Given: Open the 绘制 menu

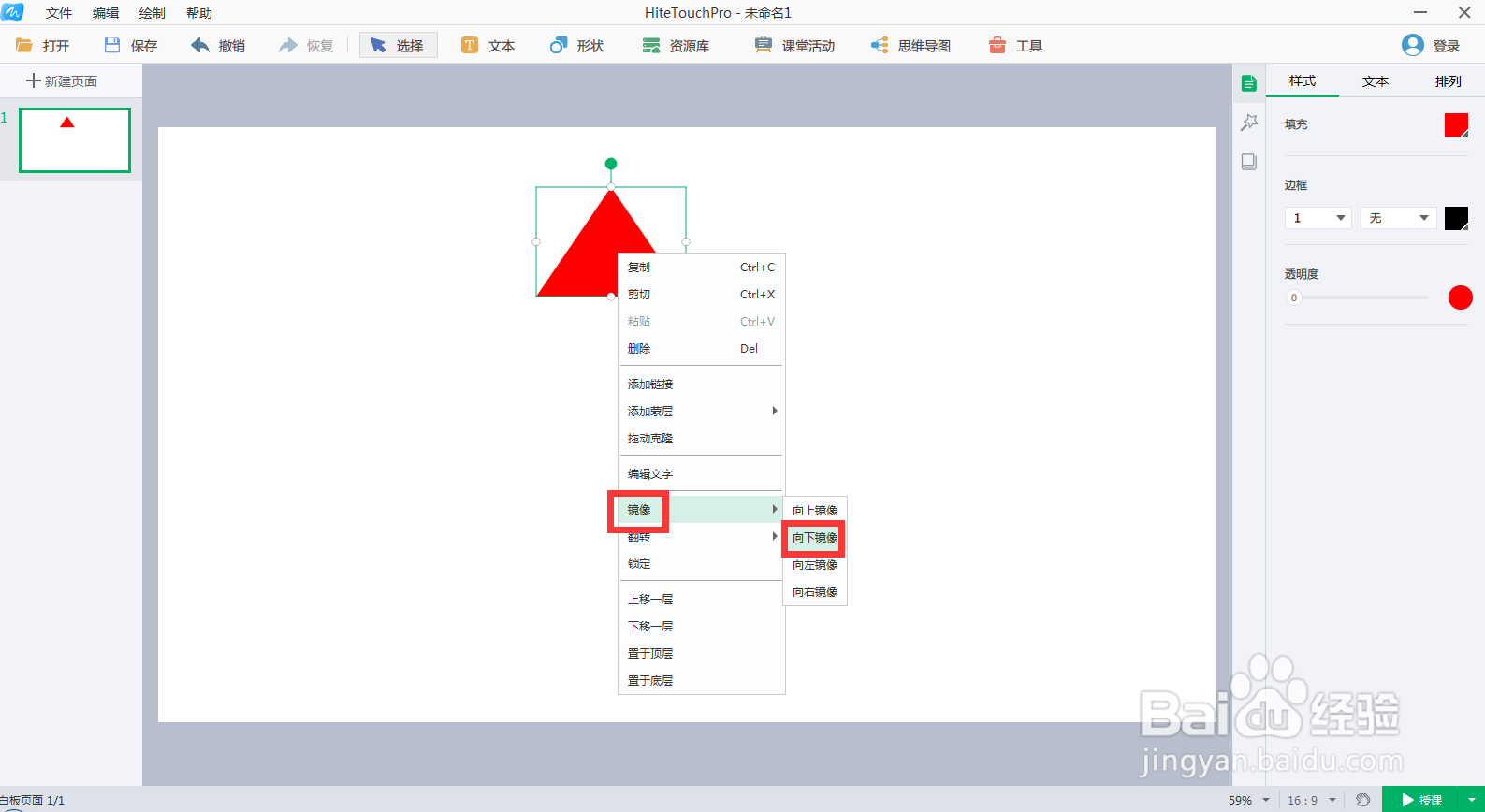Looking at the screenshot, I should (x=153, y=13).
